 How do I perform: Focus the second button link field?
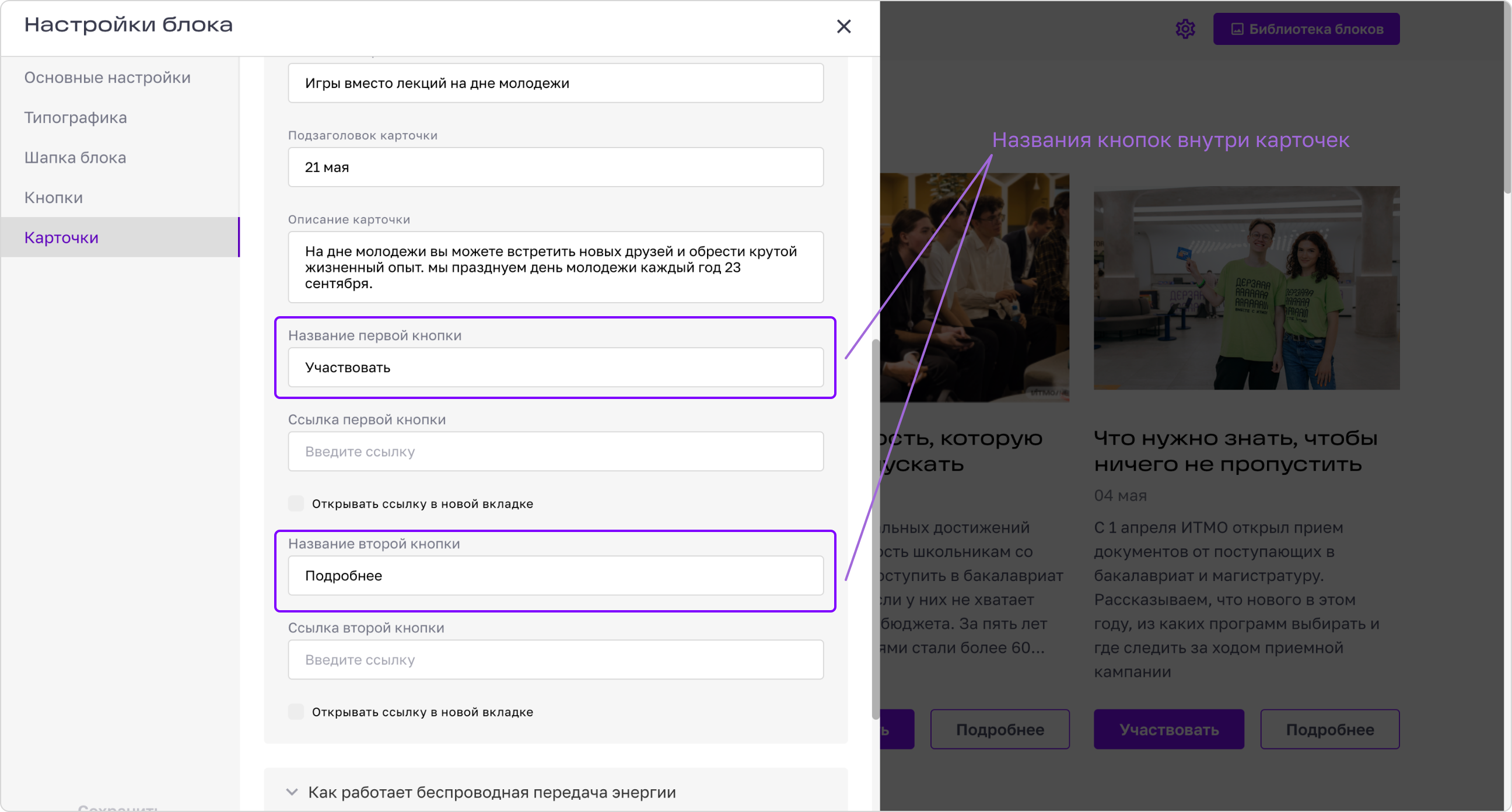[555, 659]
